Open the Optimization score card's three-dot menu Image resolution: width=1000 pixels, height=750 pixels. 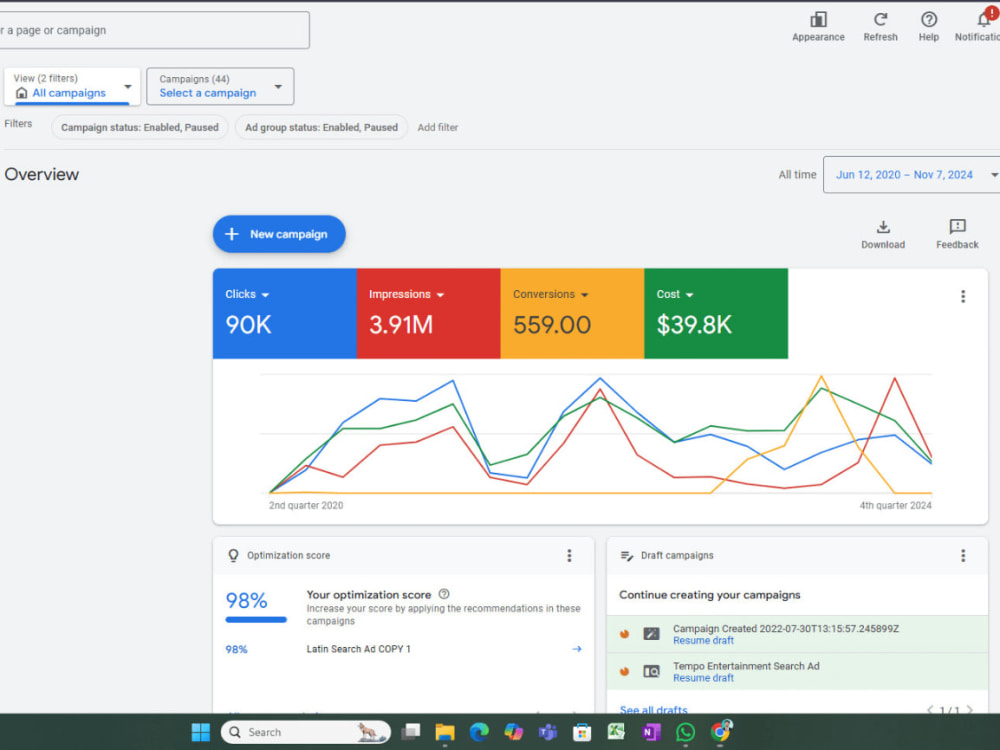[x=569, y=555]
